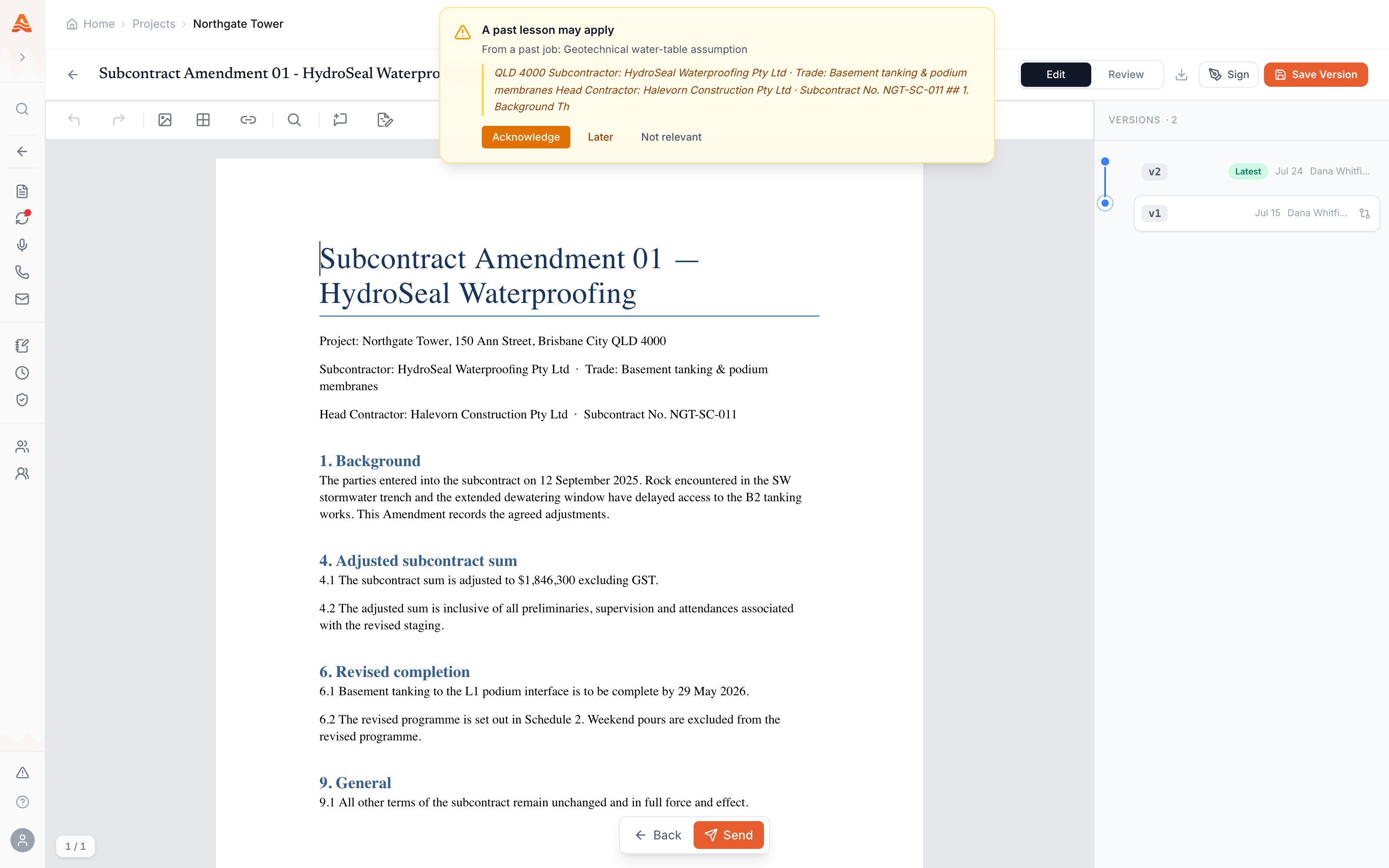Click clause 4.1 subcontract sum text
The image size is (1389, 868).
pos(488,580)
